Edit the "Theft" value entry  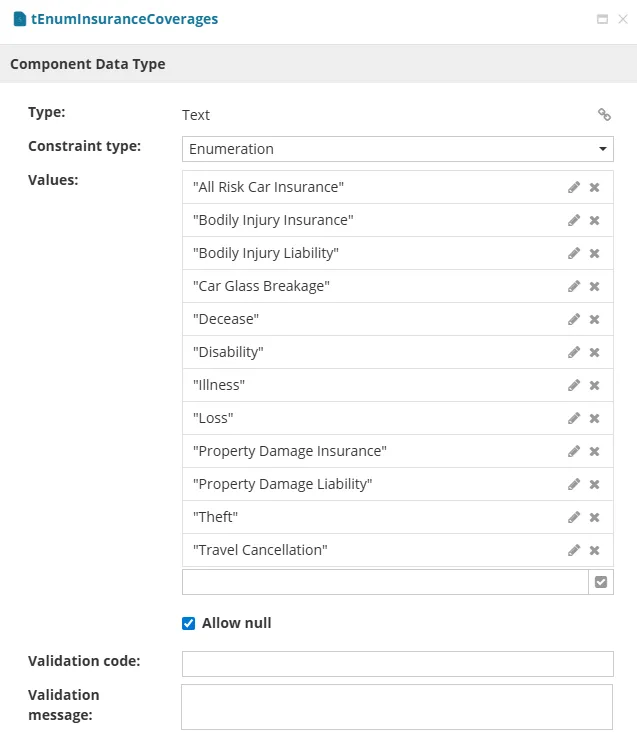coord(574,517)
